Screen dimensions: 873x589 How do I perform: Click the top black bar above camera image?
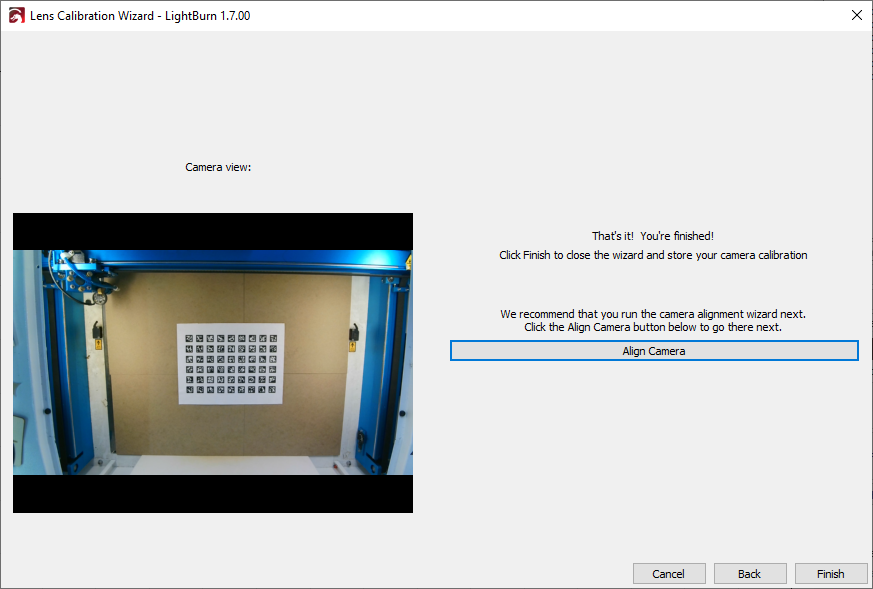(x=212, y=231)
